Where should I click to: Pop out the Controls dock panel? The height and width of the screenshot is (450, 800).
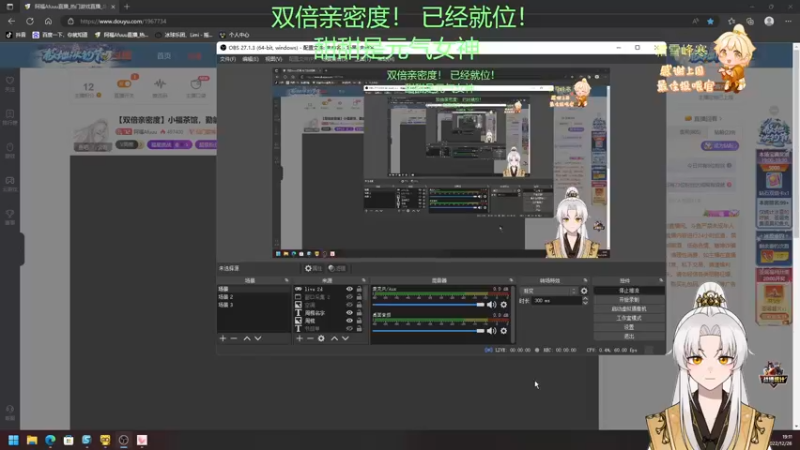pyautogui.click(x=661, y=281)
